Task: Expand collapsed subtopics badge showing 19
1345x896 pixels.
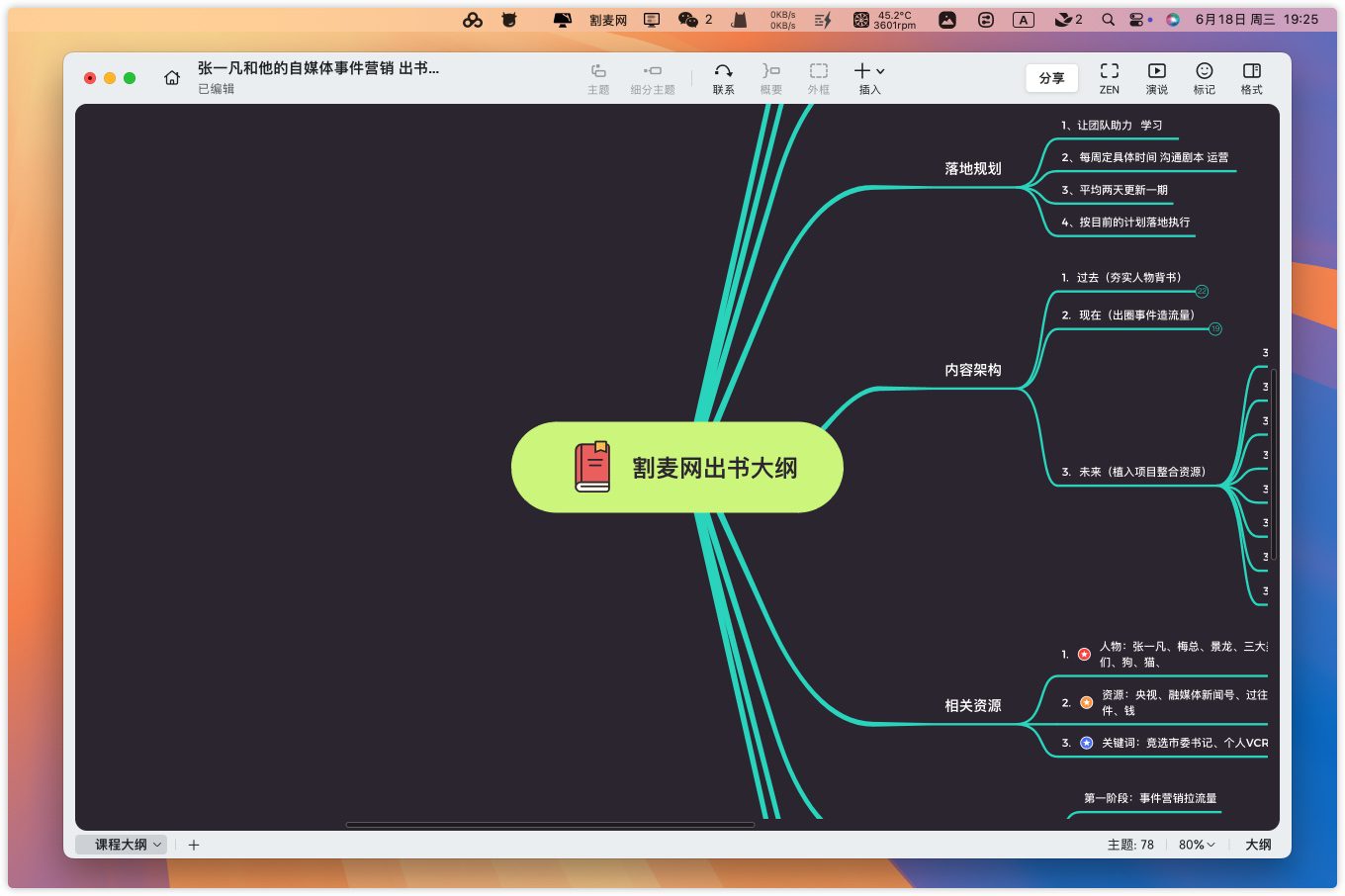Action: click(1215, 328)
